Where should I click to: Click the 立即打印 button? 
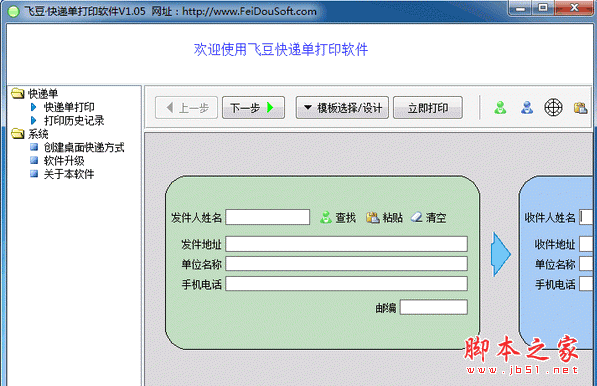tap(428, 108)
